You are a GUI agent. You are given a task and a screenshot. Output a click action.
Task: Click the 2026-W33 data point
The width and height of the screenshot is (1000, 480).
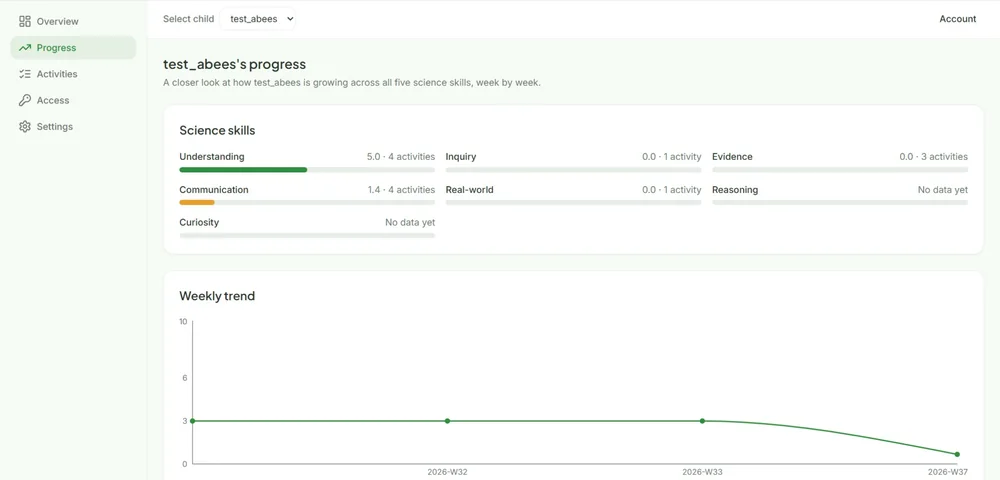[702, 421]
